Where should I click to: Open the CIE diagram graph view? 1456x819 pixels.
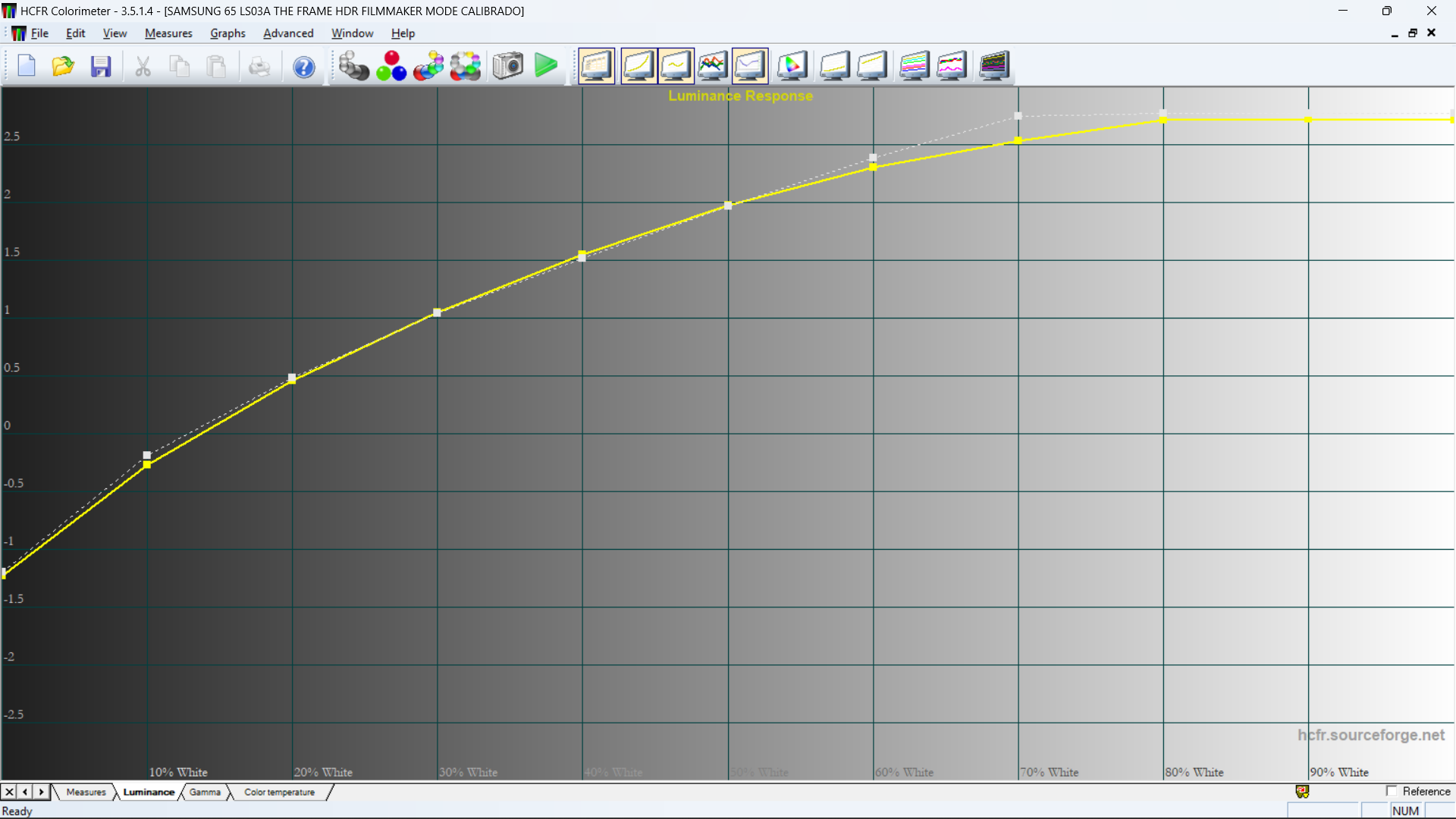point(792,66)
